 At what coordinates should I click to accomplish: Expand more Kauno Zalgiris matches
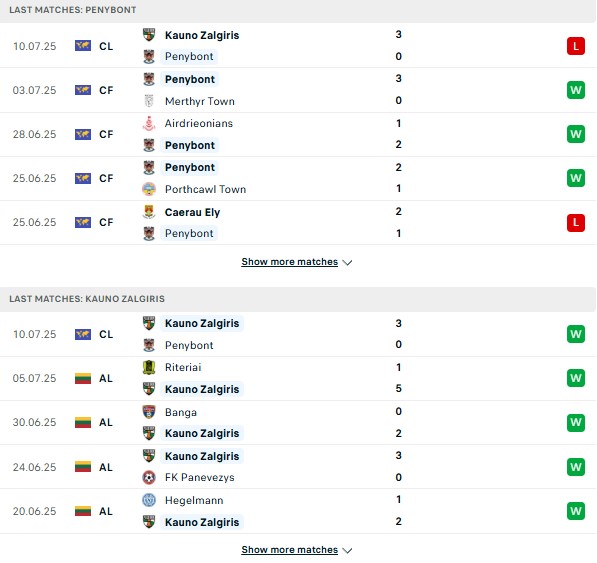290,550
